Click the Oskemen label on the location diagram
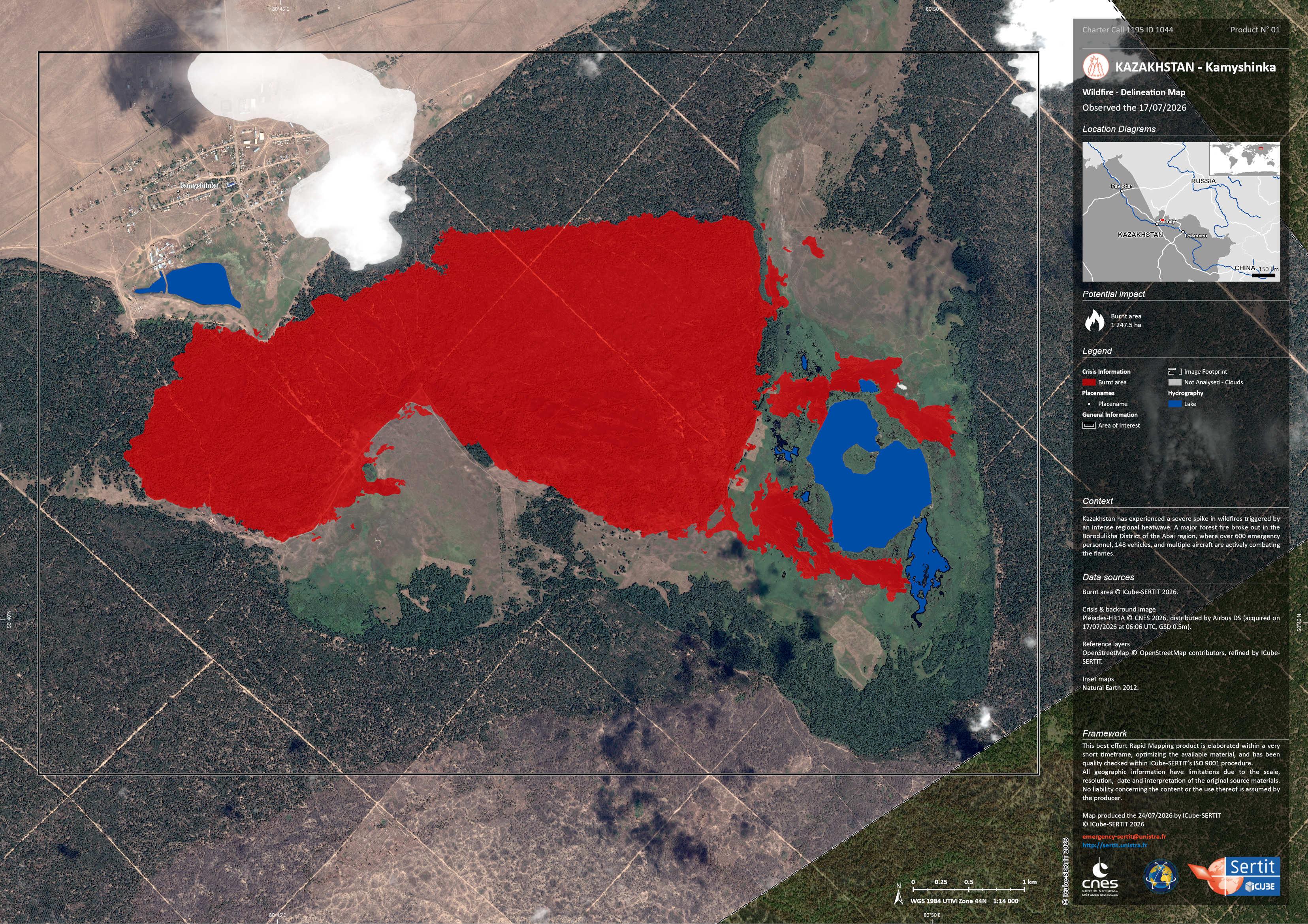 point(1196,235)
